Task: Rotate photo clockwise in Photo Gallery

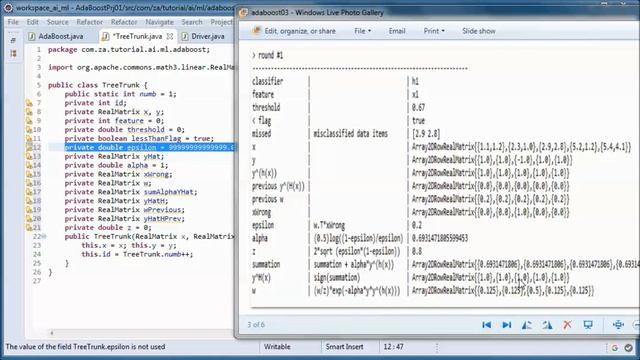Action: tap(547, 325)
